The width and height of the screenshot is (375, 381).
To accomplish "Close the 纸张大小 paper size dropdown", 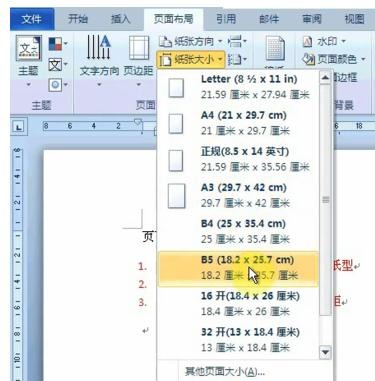I will tap(190, 60).
